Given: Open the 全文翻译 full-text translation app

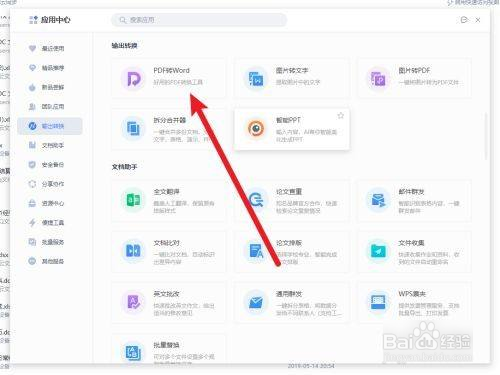Looking at the screenshot, I should coord(169,200).
